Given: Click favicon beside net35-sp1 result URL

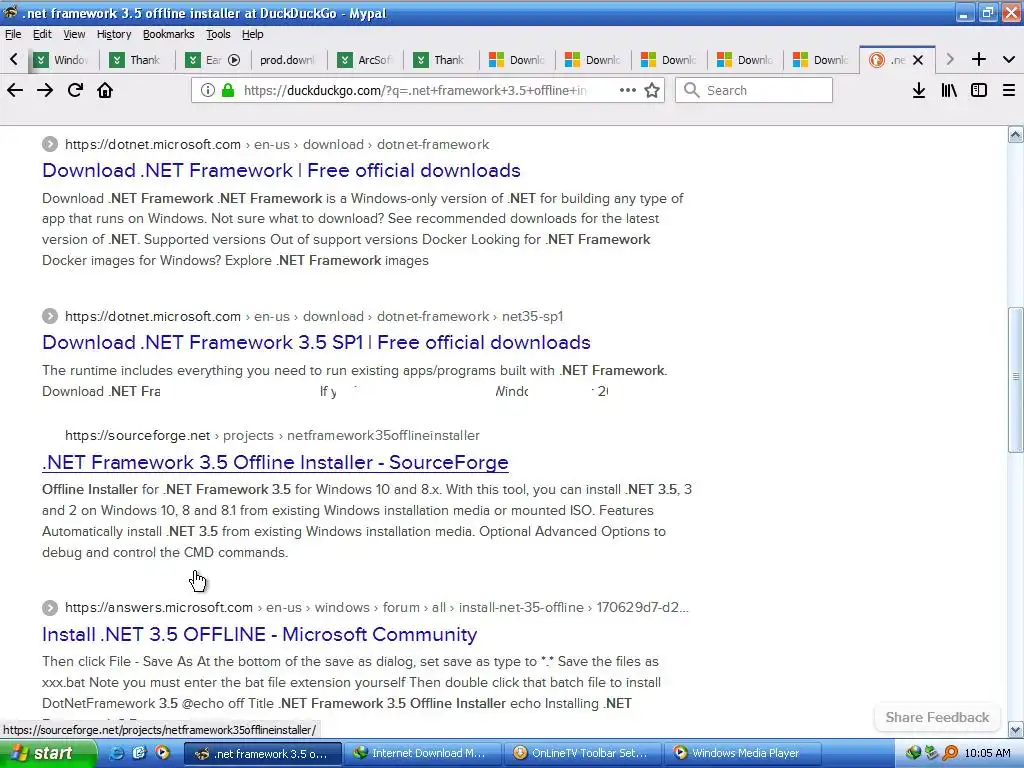Looking at the screenshot, I should [50, 316].
